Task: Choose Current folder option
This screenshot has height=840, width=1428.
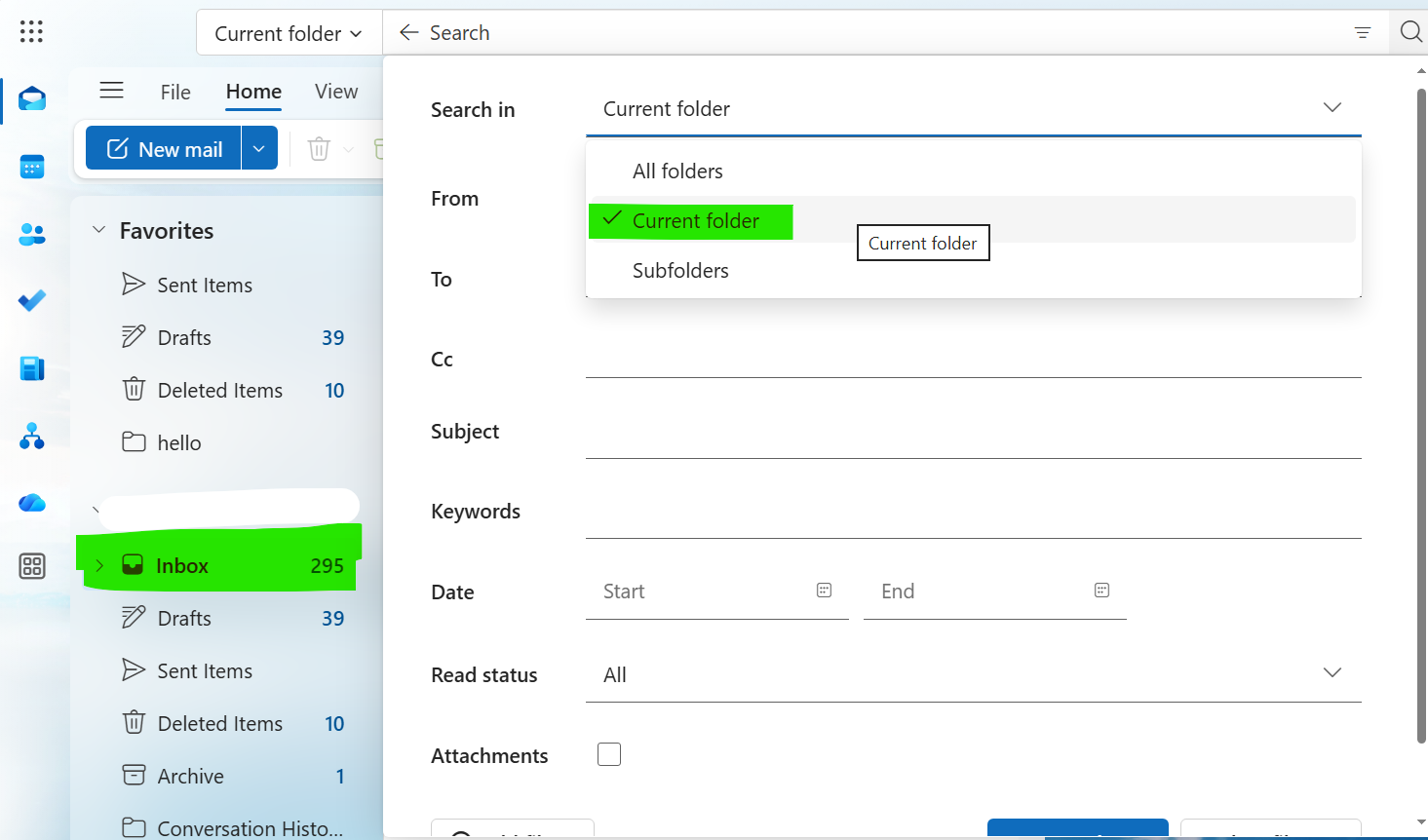Action: [x=973, y=220]
